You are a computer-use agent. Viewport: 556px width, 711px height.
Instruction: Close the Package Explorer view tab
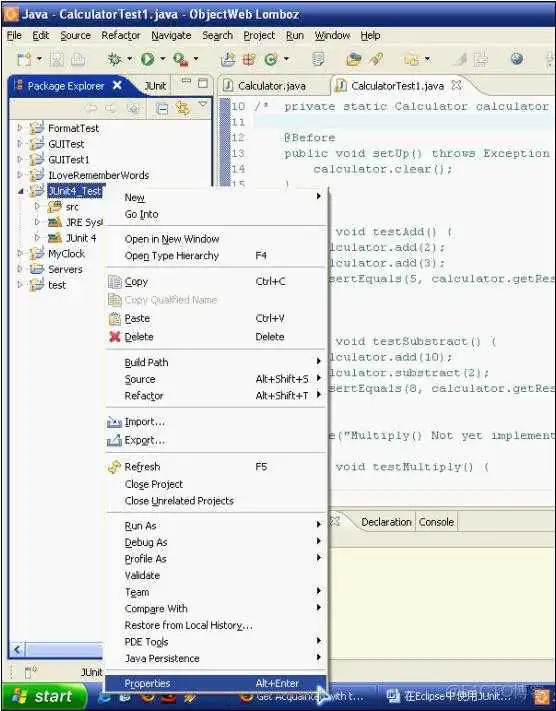click(117, 85)
